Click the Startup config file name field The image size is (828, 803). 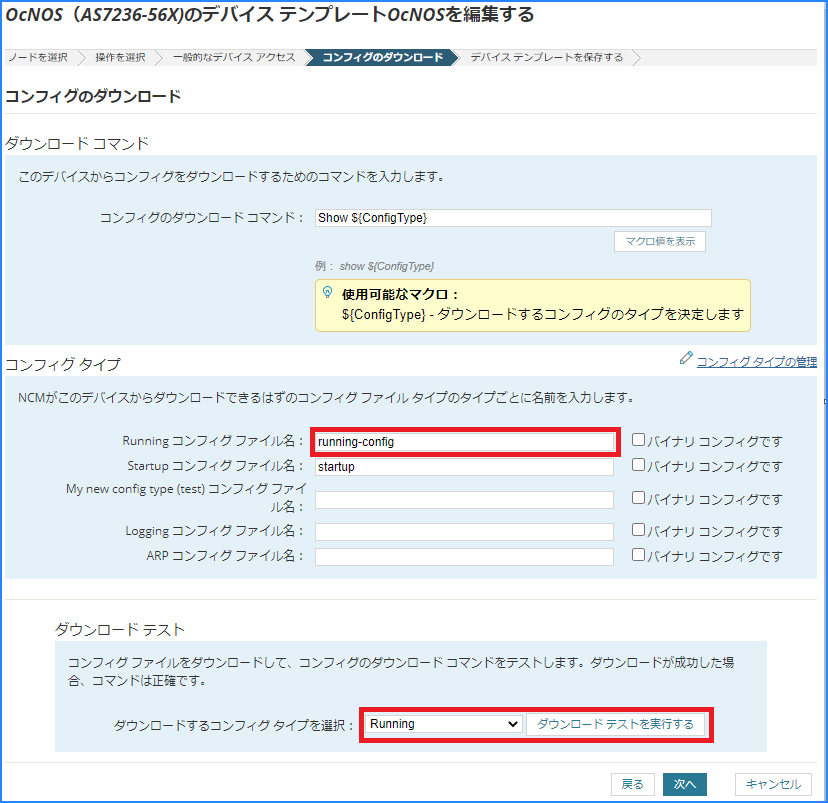coord(464,467)
